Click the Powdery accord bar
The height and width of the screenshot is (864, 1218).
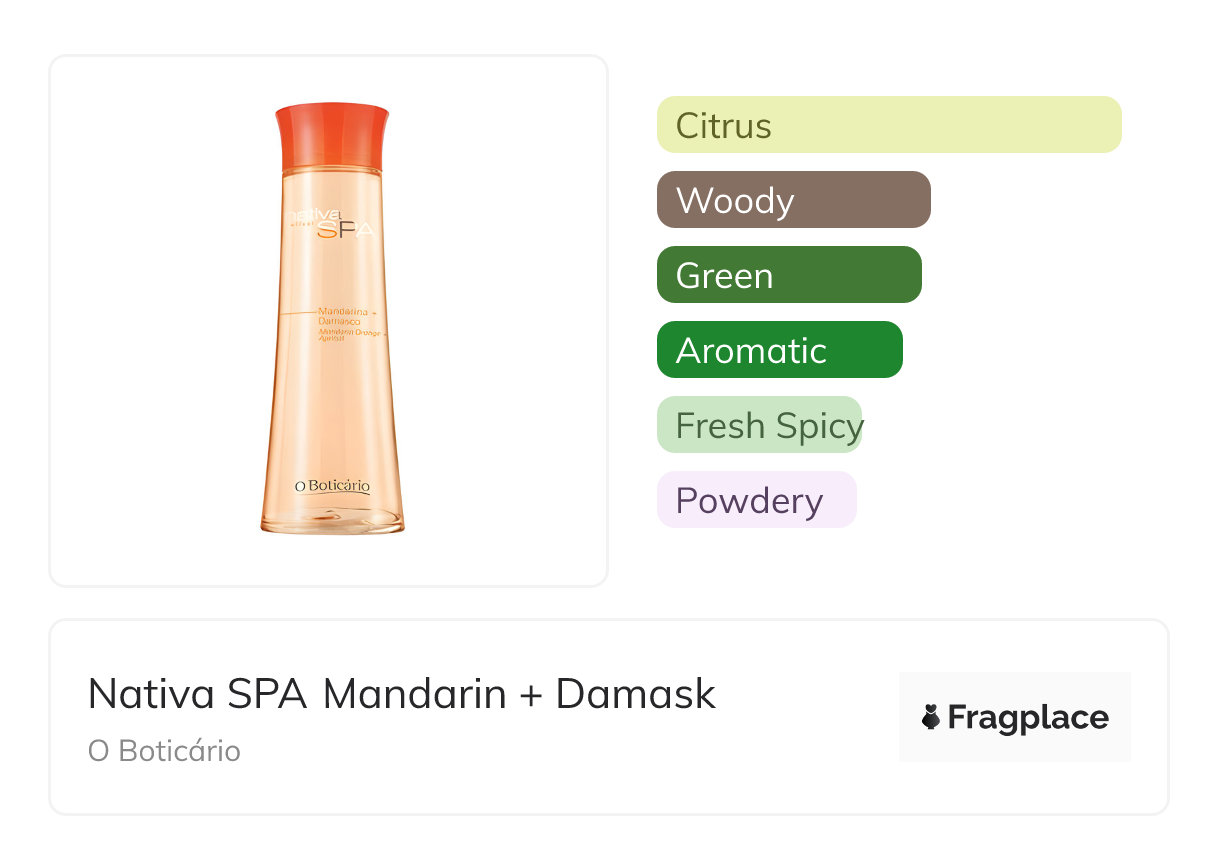pyautogui.click(x=756, y=500)
